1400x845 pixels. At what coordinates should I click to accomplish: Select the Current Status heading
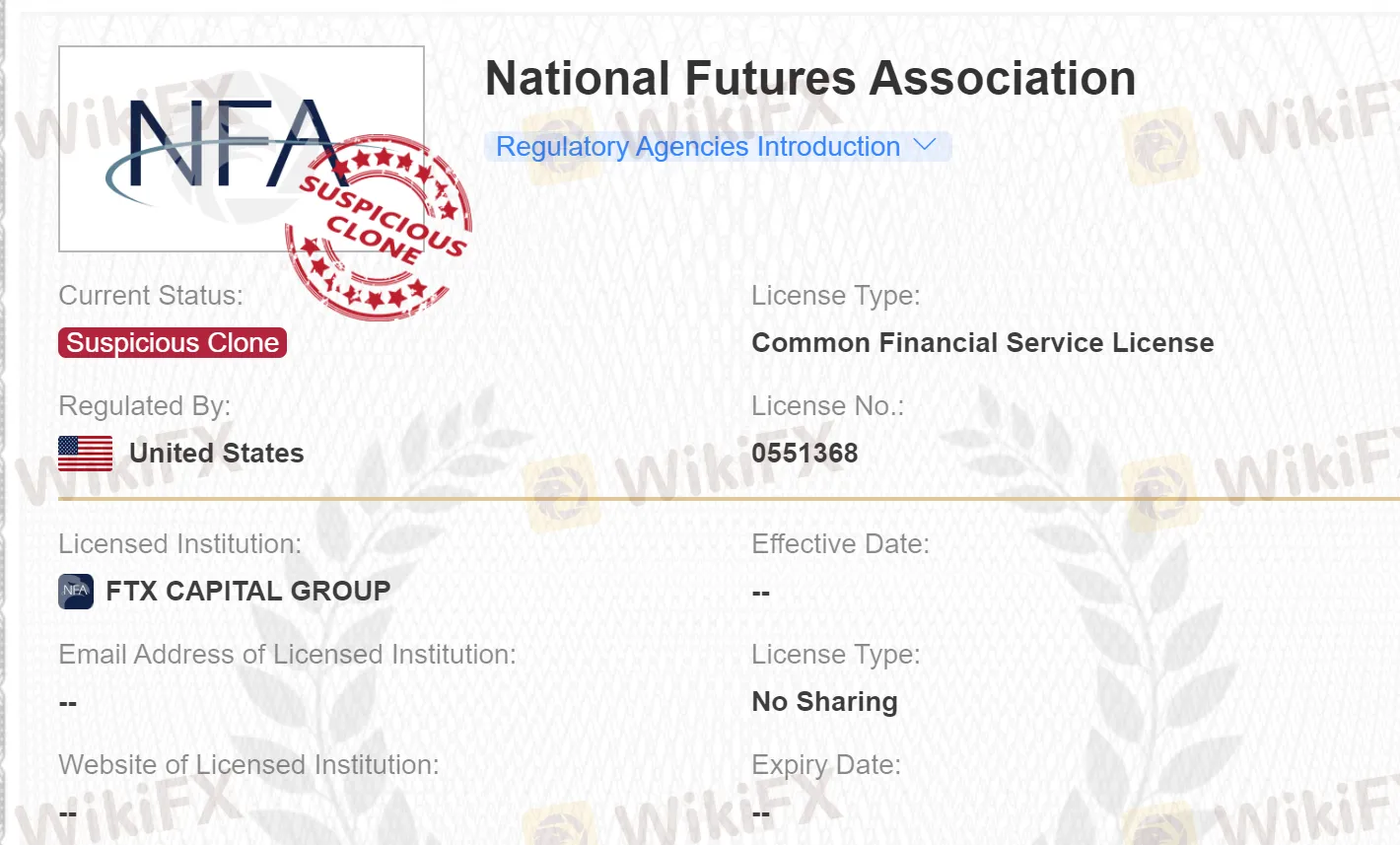pos(150,295)
